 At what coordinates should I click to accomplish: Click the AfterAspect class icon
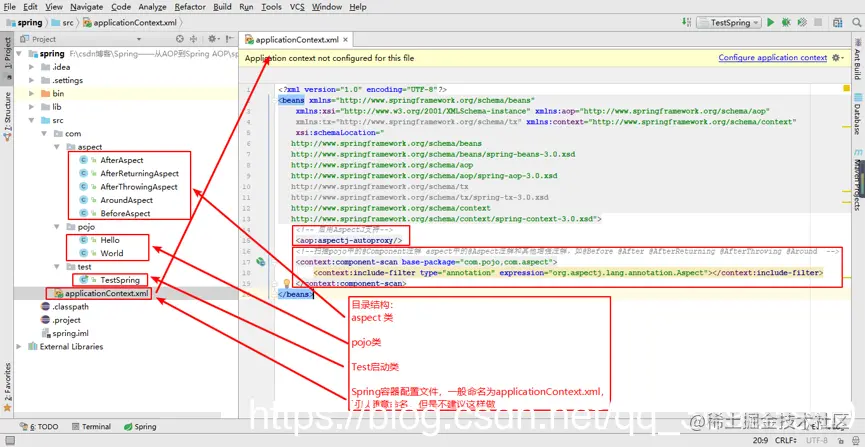84,160
